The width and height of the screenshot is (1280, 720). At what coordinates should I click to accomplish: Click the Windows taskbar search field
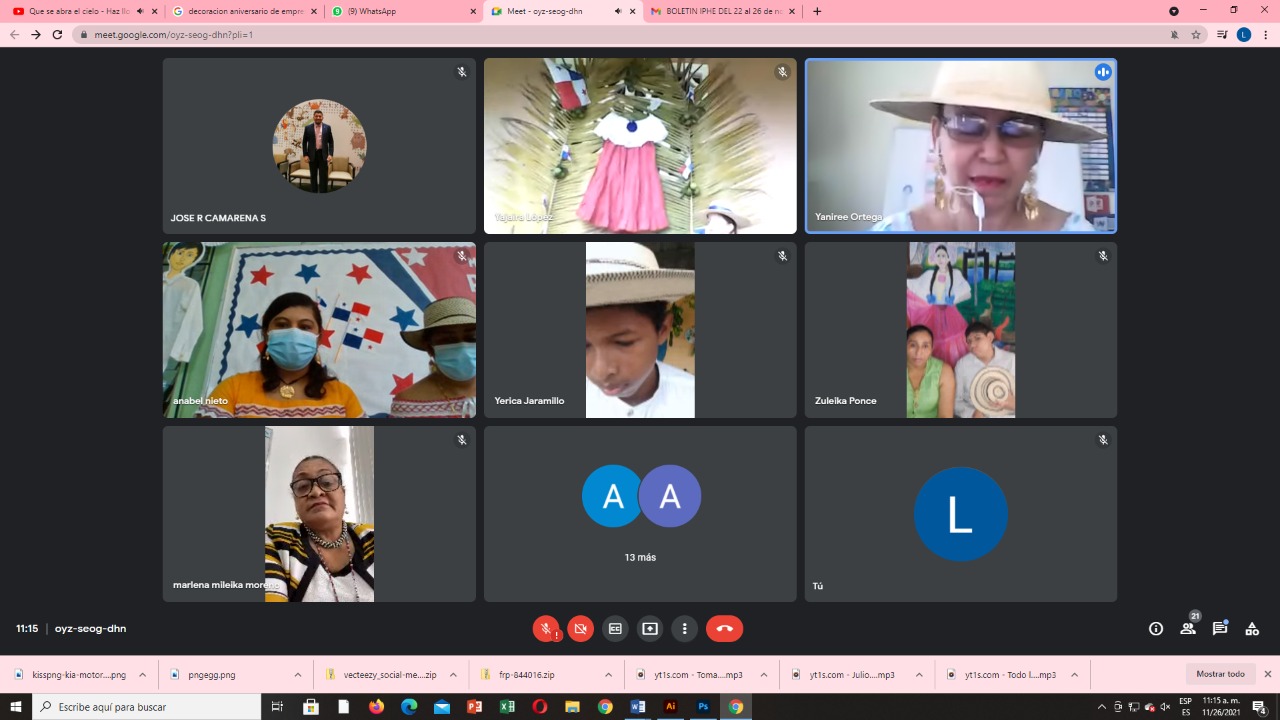point(147,707)
